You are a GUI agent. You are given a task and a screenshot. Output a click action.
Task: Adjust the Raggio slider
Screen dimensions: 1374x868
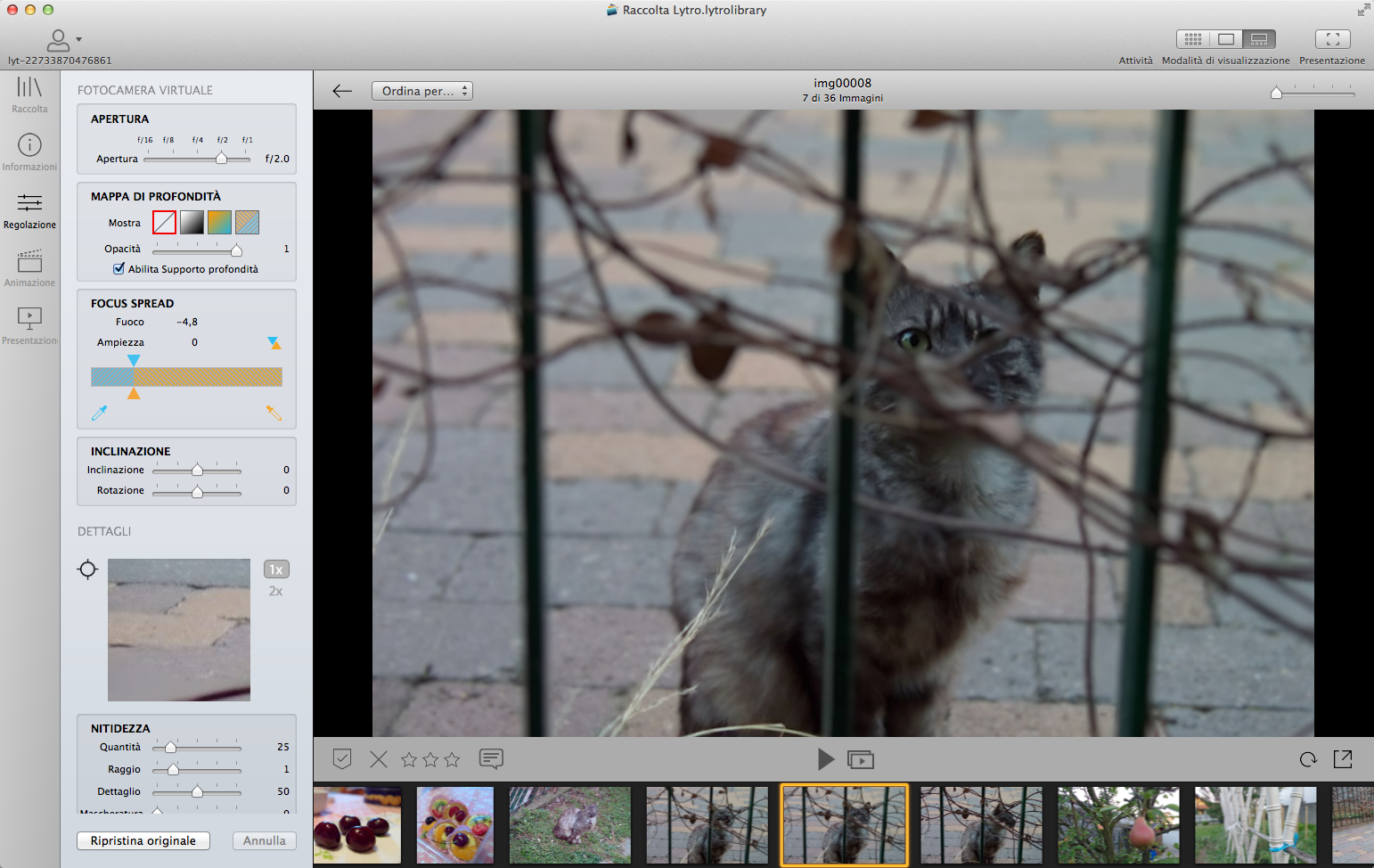click(x=173, y=769)
